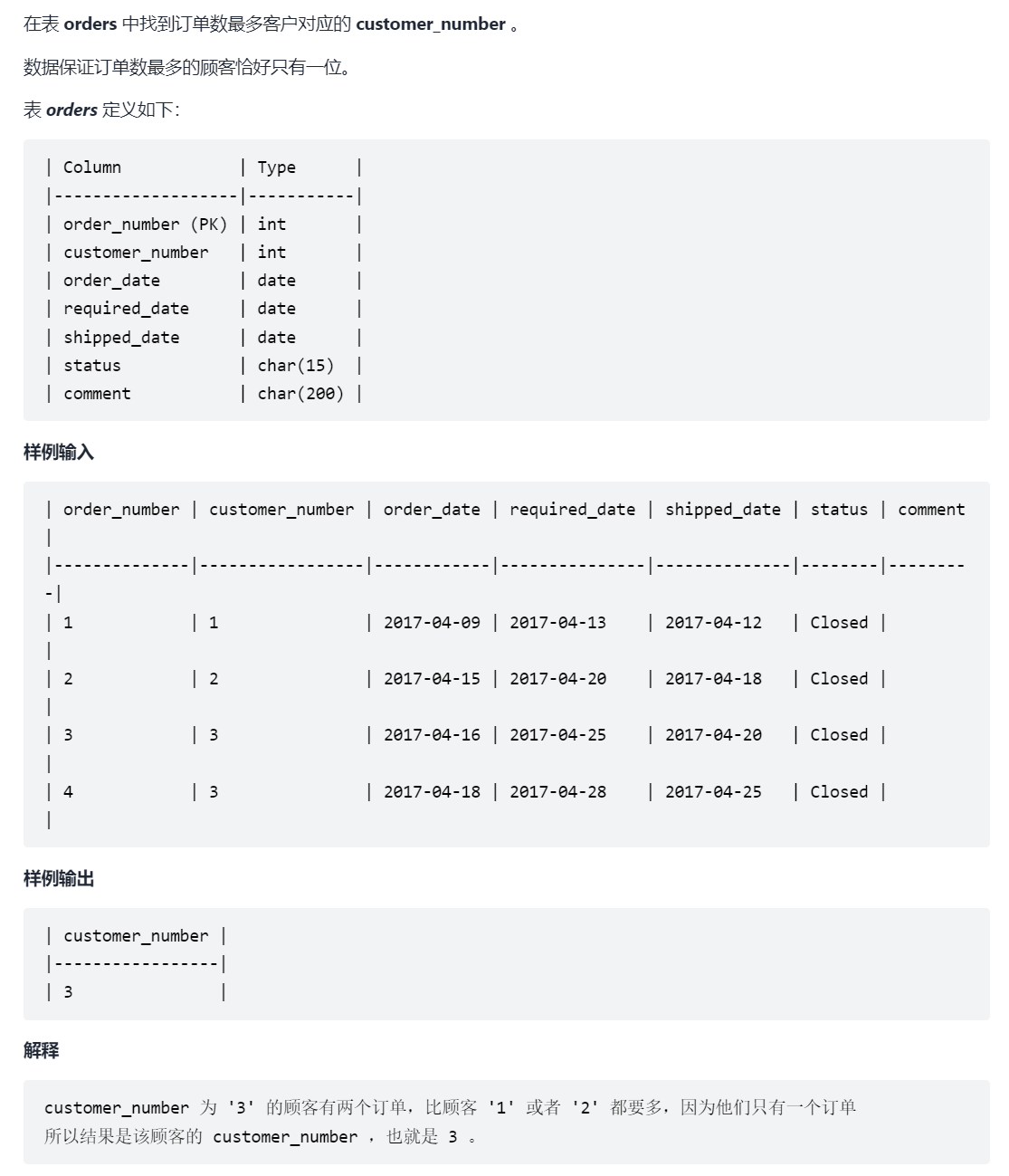
Task: Click the 样例输入 heading
Action: point(59,452)
